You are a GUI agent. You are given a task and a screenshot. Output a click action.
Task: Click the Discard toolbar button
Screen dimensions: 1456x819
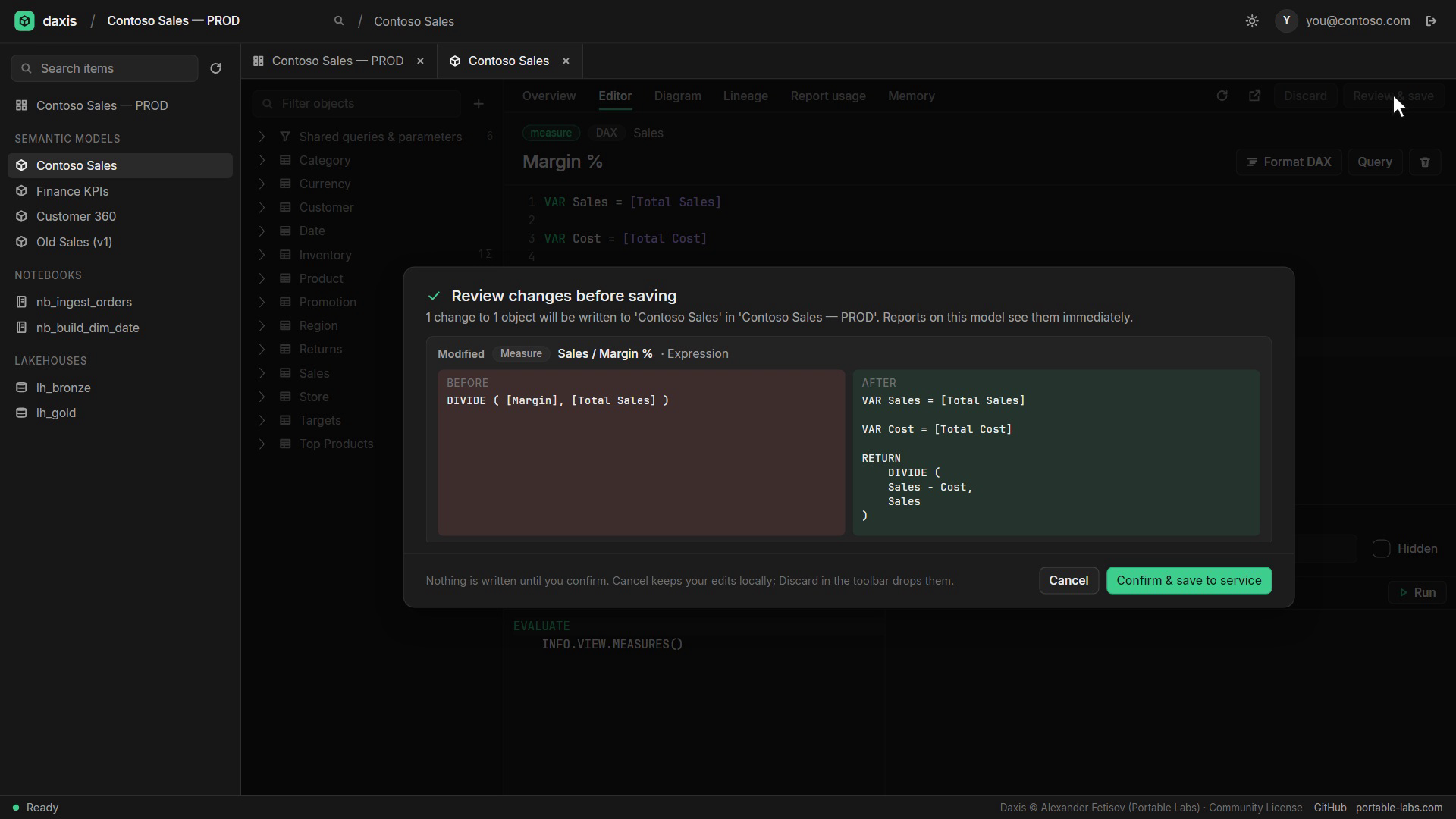(x=1305, y=96)
